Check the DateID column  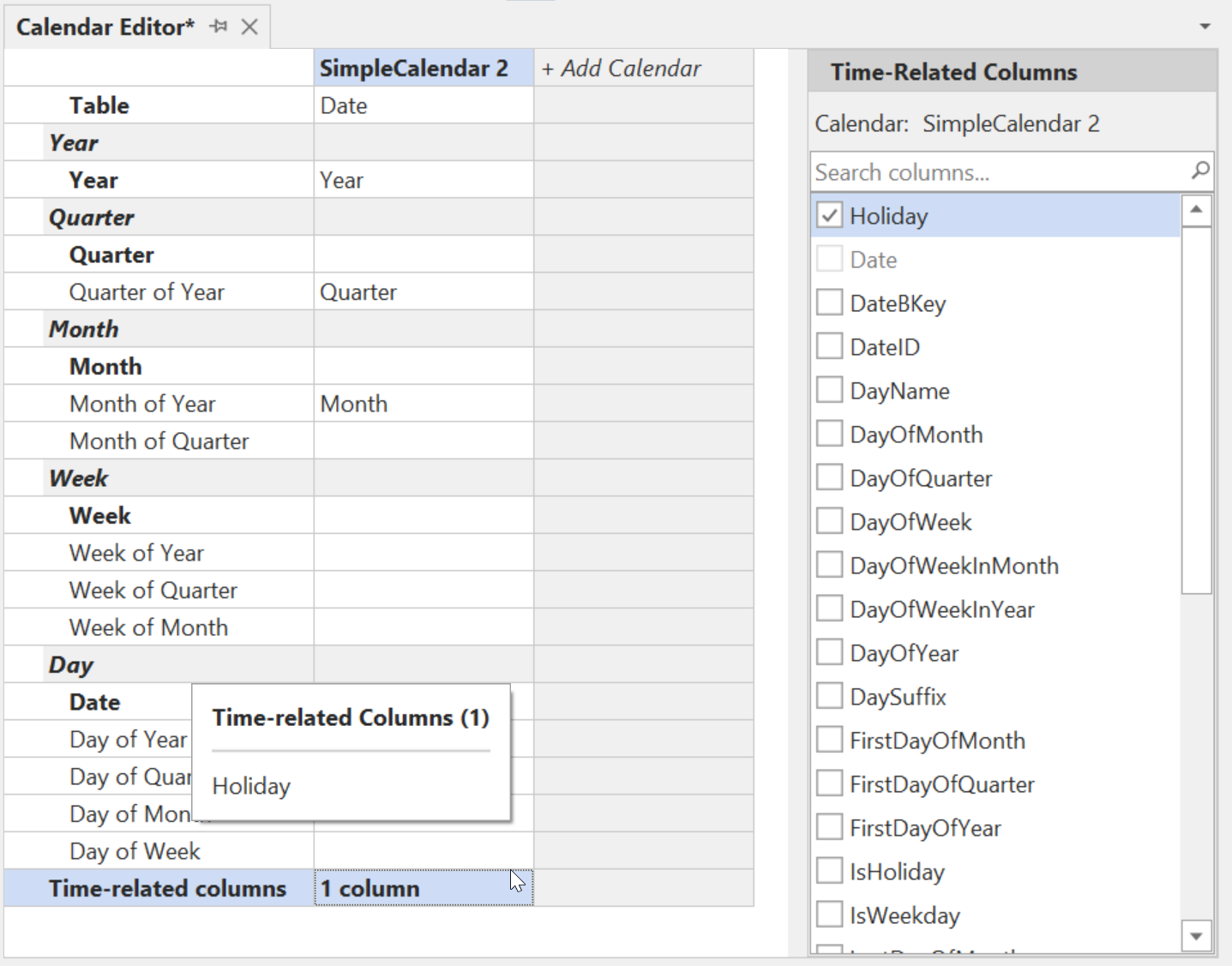829,345
